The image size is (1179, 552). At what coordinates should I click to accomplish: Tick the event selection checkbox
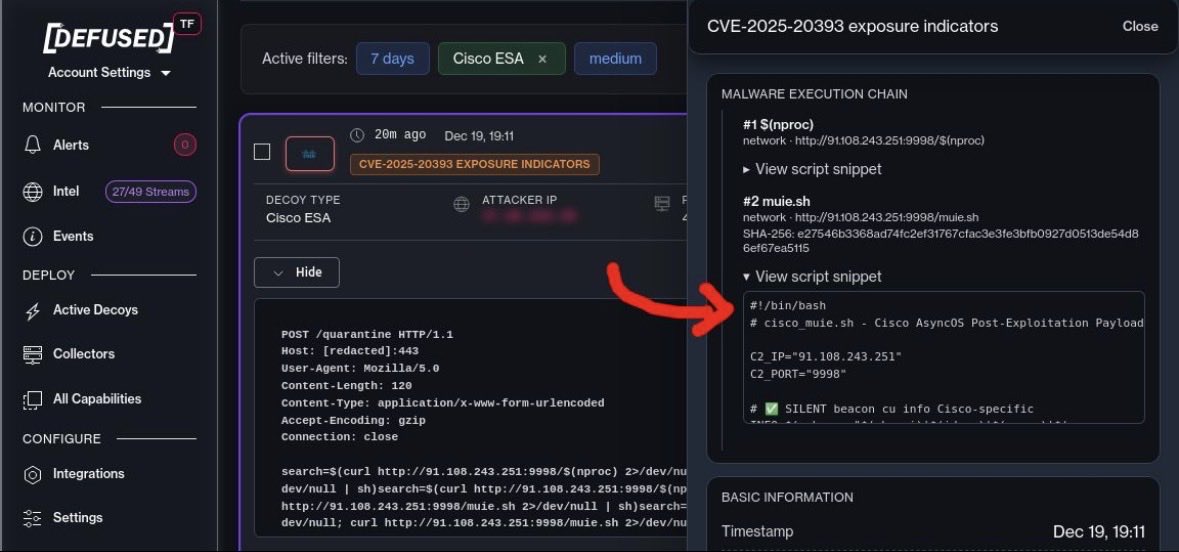[x=262, y=153]
